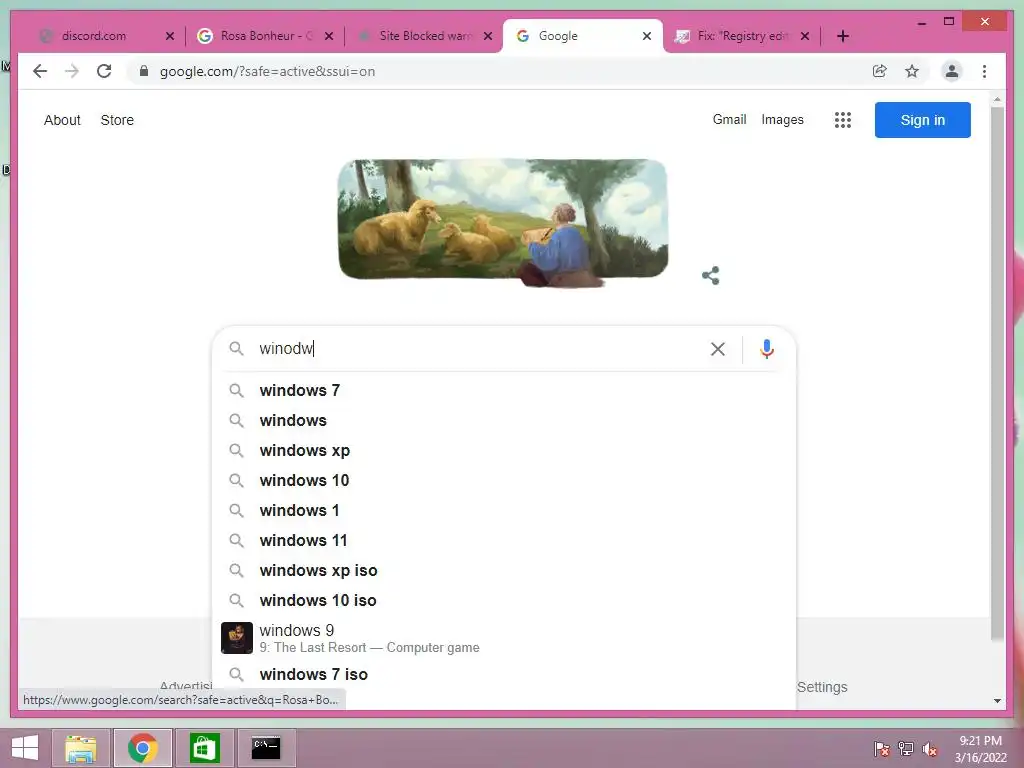Click the padlock site info icon

(x=144, y=71)
